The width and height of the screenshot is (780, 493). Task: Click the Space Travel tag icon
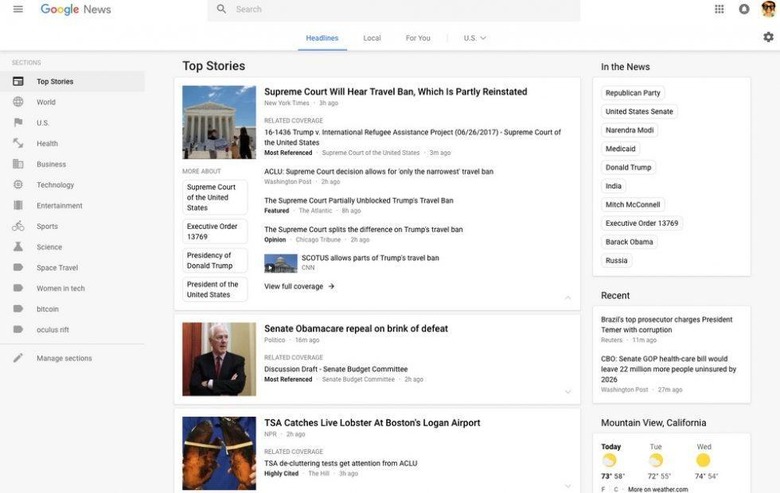tap(18, 267)
